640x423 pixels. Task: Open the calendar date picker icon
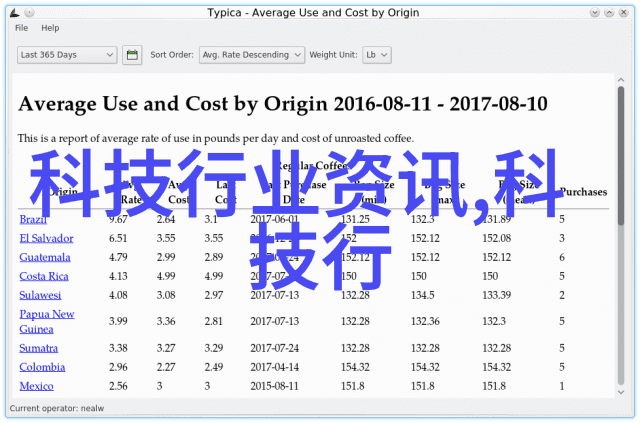tap(132, 55)
